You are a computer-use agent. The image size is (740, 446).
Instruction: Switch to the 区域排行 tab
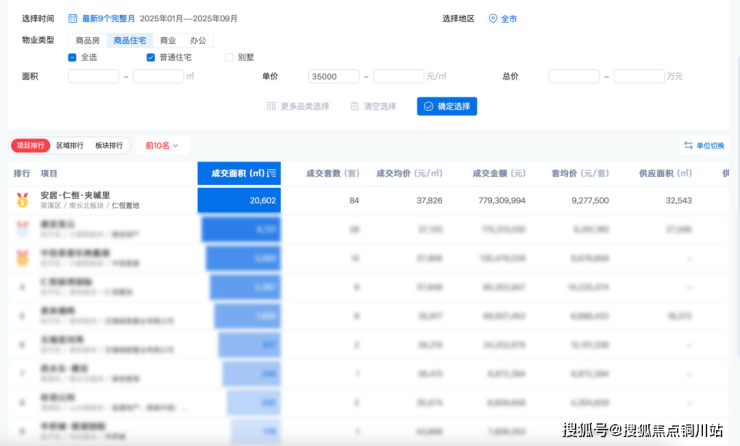[69, 146]
